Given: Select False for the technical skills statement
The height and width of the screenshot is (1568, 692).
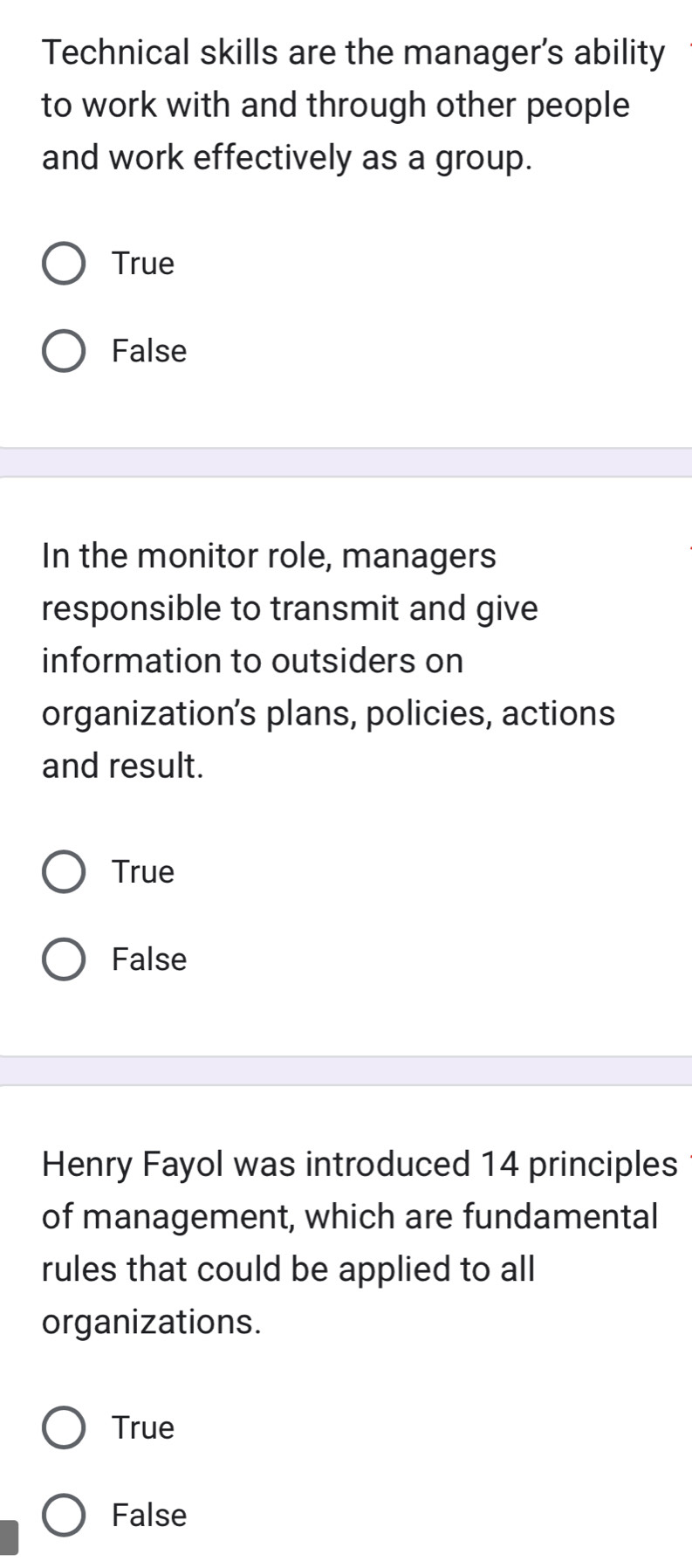Looking at the screenshot, I should (61, 352).
